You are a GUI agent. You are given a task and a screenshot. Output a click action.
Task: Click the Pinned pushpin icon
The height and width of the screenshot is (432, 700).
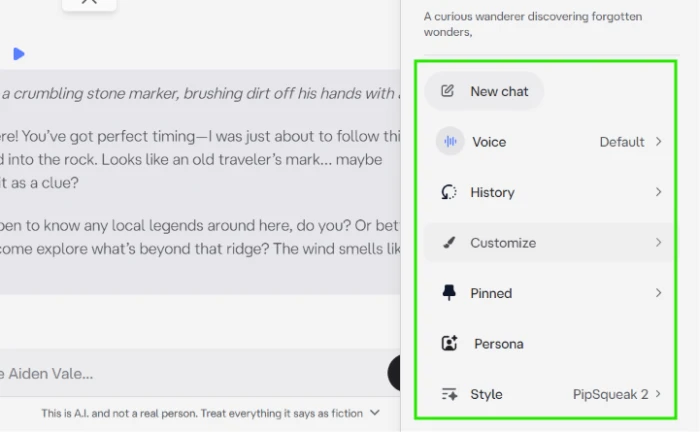point(449,293)
